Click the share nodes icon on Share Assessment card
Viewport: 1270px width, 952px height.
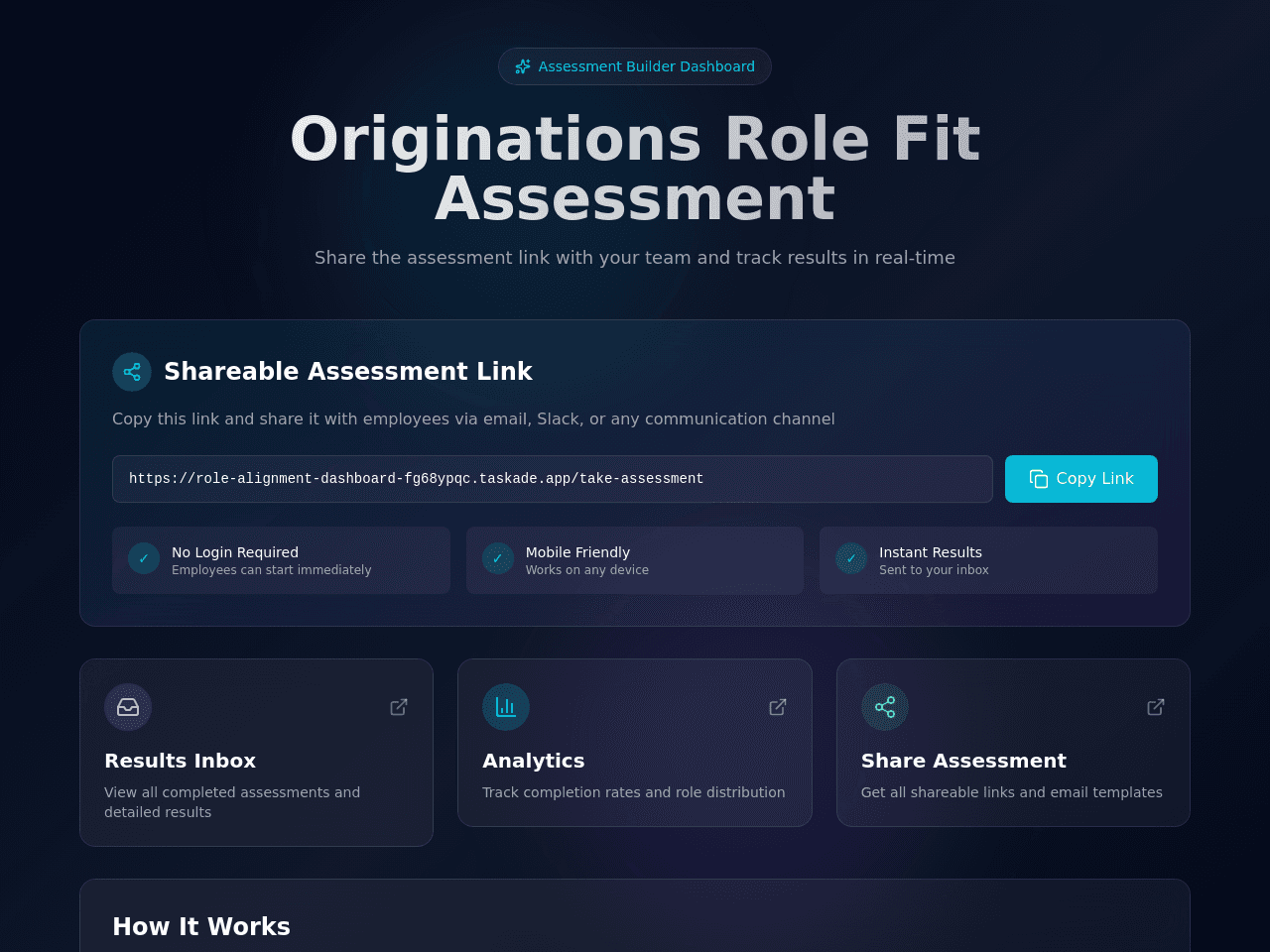(885, 707)
